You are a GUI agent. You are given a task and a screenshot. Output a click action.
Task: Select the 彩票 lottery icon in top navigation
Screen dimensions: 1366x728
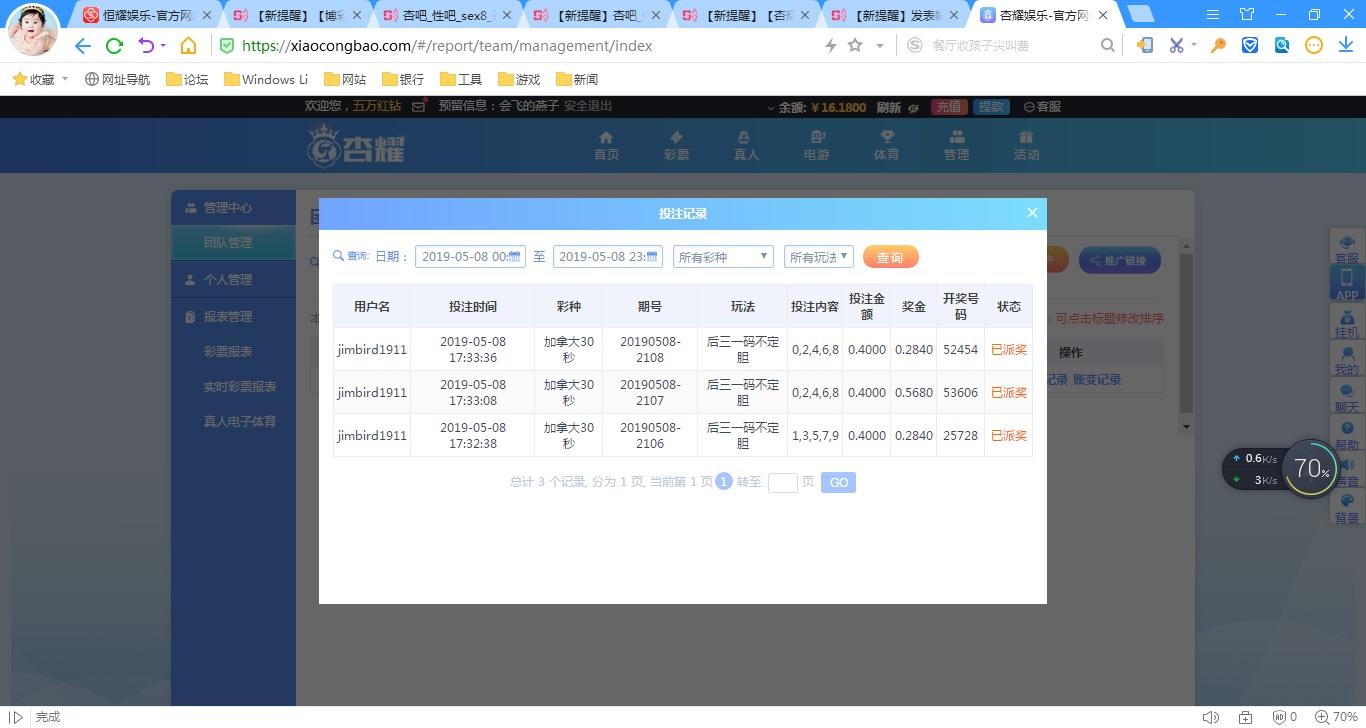(675, 144)
